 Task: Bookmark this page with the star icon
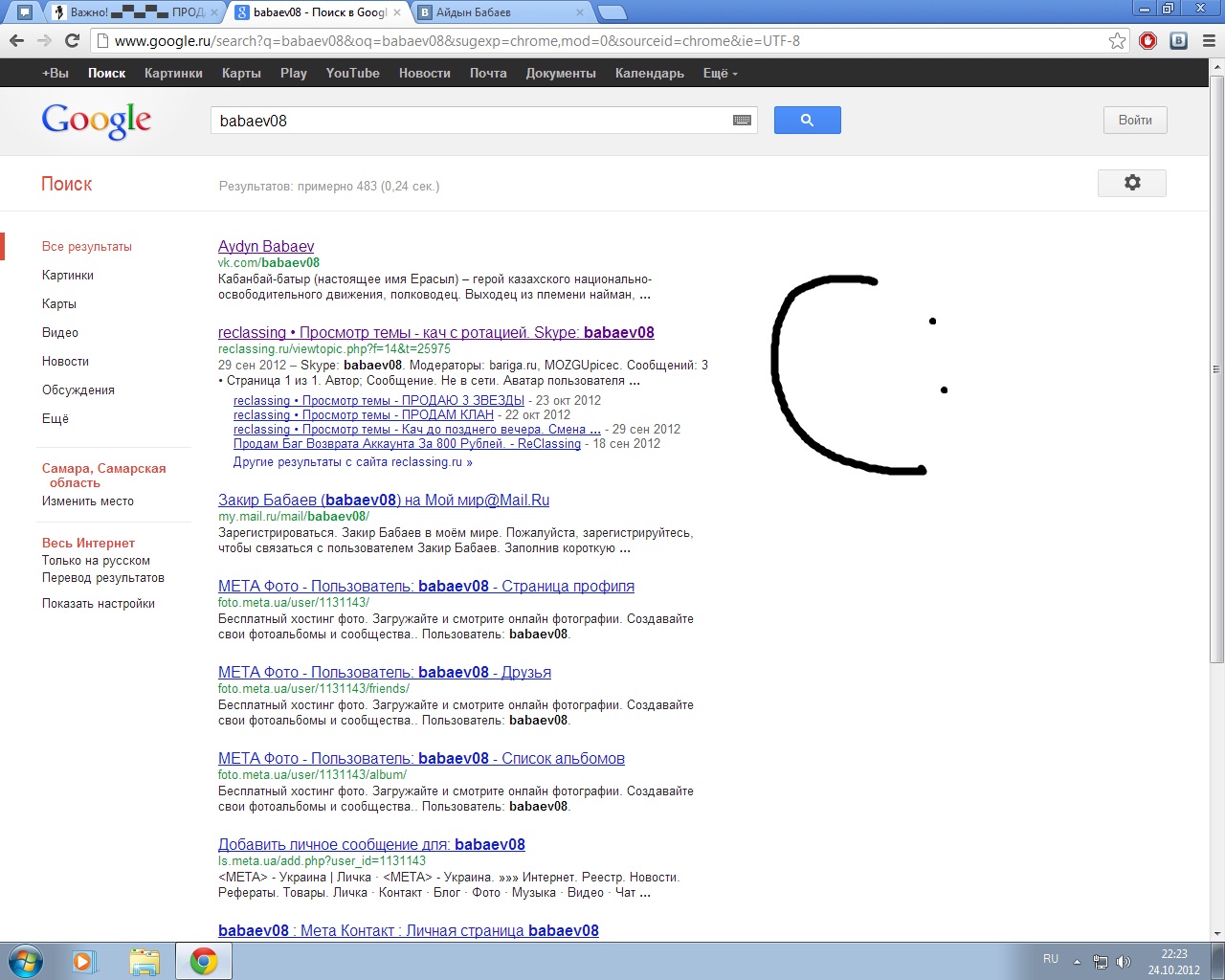pyautogui.click(x=1117, y=41)
